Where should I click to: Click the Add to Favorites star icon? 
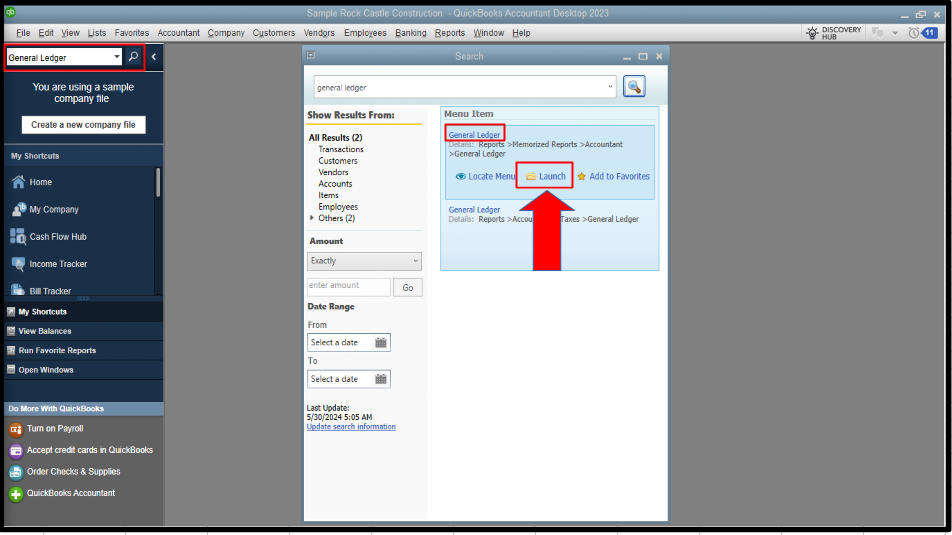tap(582, 176)
